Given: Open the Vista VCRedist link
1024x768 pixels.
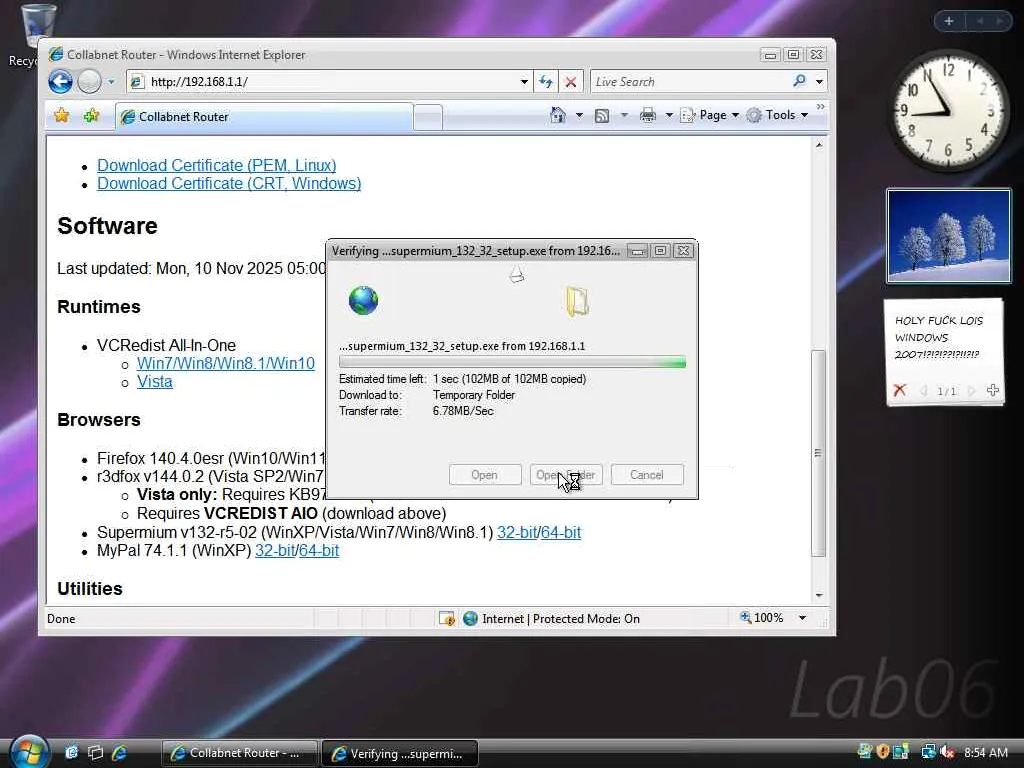Looking at the screenshot, I should [155, 381].
